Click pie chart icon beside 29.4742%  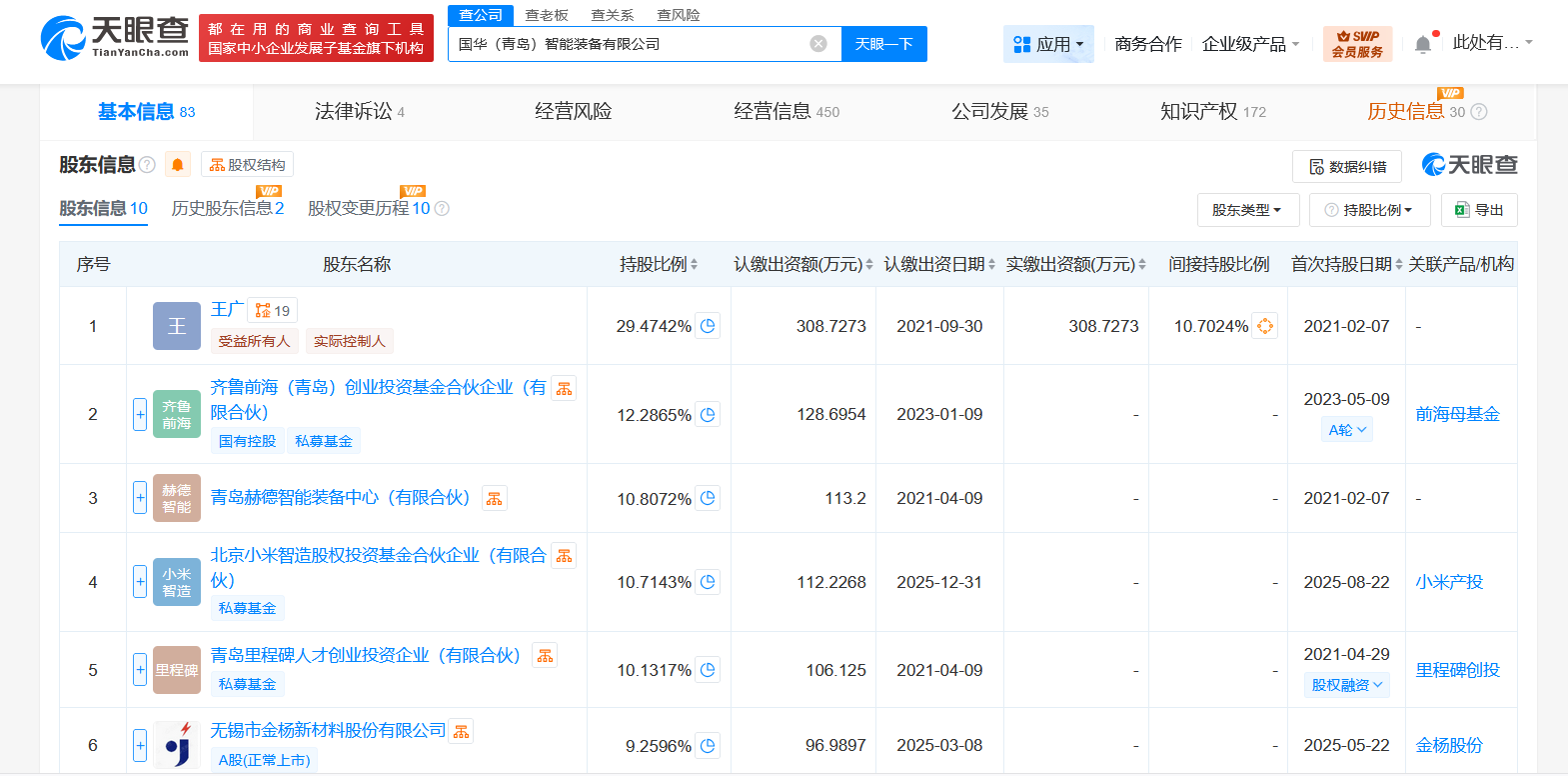pyautogui.click(x=708, y=326)
